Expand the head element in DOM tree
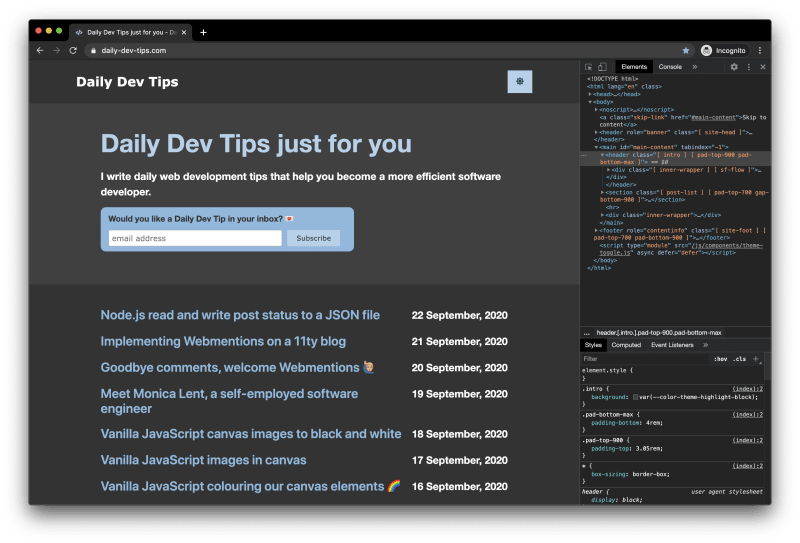Viewport: 800px width, 543px height. coord(590,94)
